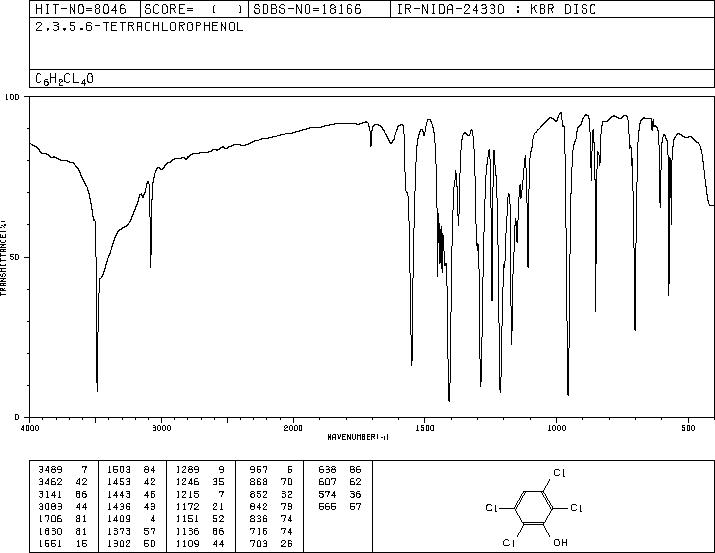Select peak 3489 in the peak table
Image resolution: width=715 pixels, height=553 pixels.
(50, 470)
